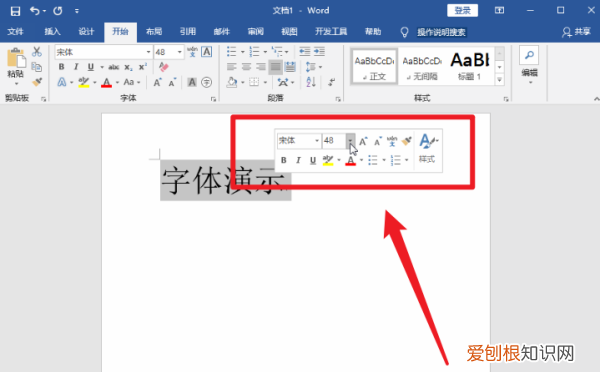Click the Save icon in title bar
The height and width of the screenshot is (372, 600).
pyautogui.click(x=15, y=11)
